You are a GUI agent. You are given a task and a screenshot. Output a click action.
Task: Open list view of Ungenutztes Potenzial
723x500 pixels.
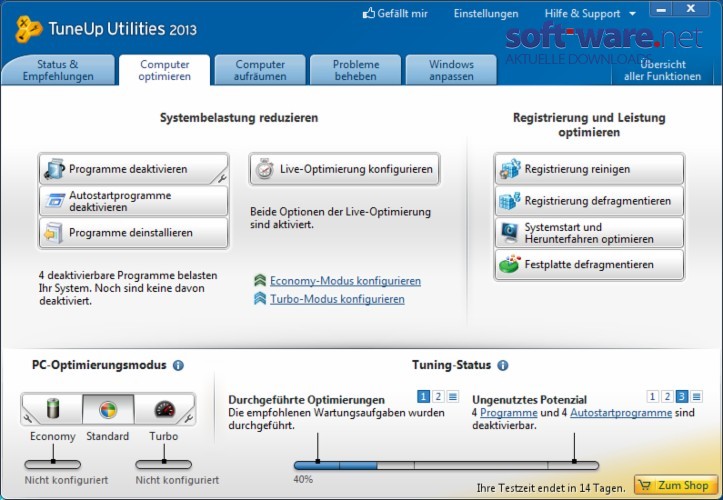696,396
